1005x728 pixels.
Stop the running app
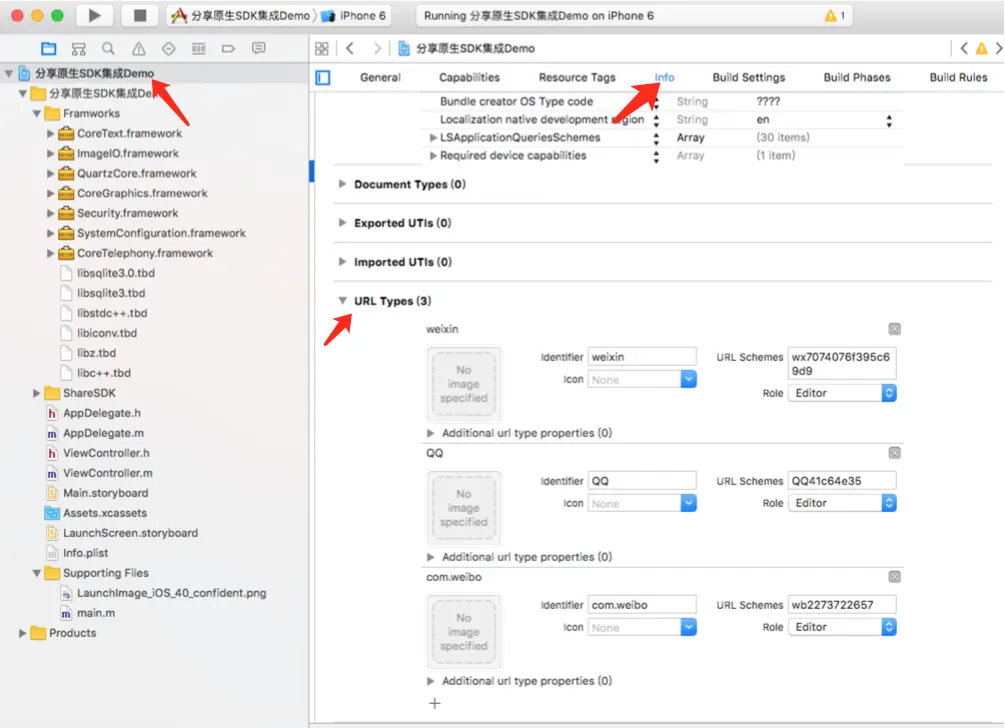pos(139,15)
